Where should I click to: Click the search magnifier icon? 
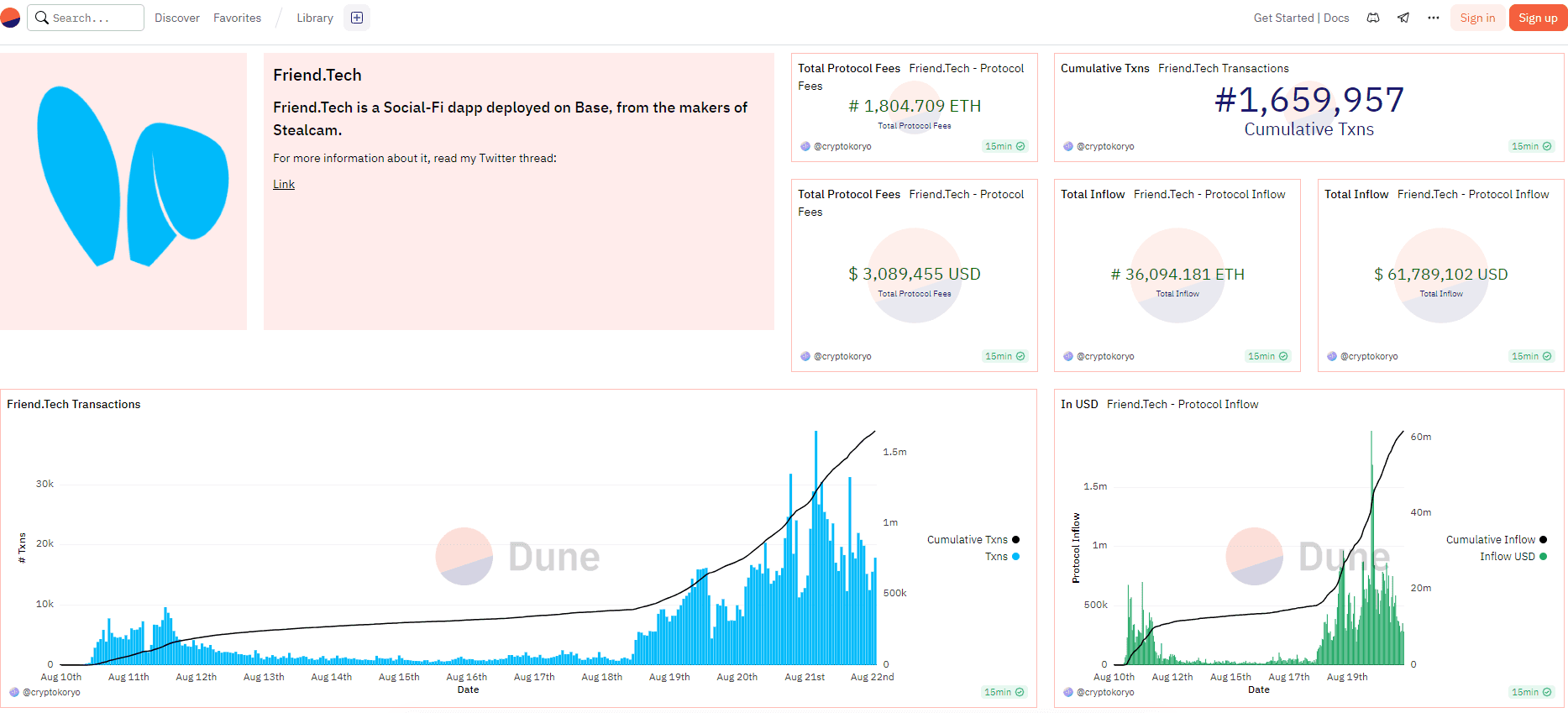tap(41, 18)
